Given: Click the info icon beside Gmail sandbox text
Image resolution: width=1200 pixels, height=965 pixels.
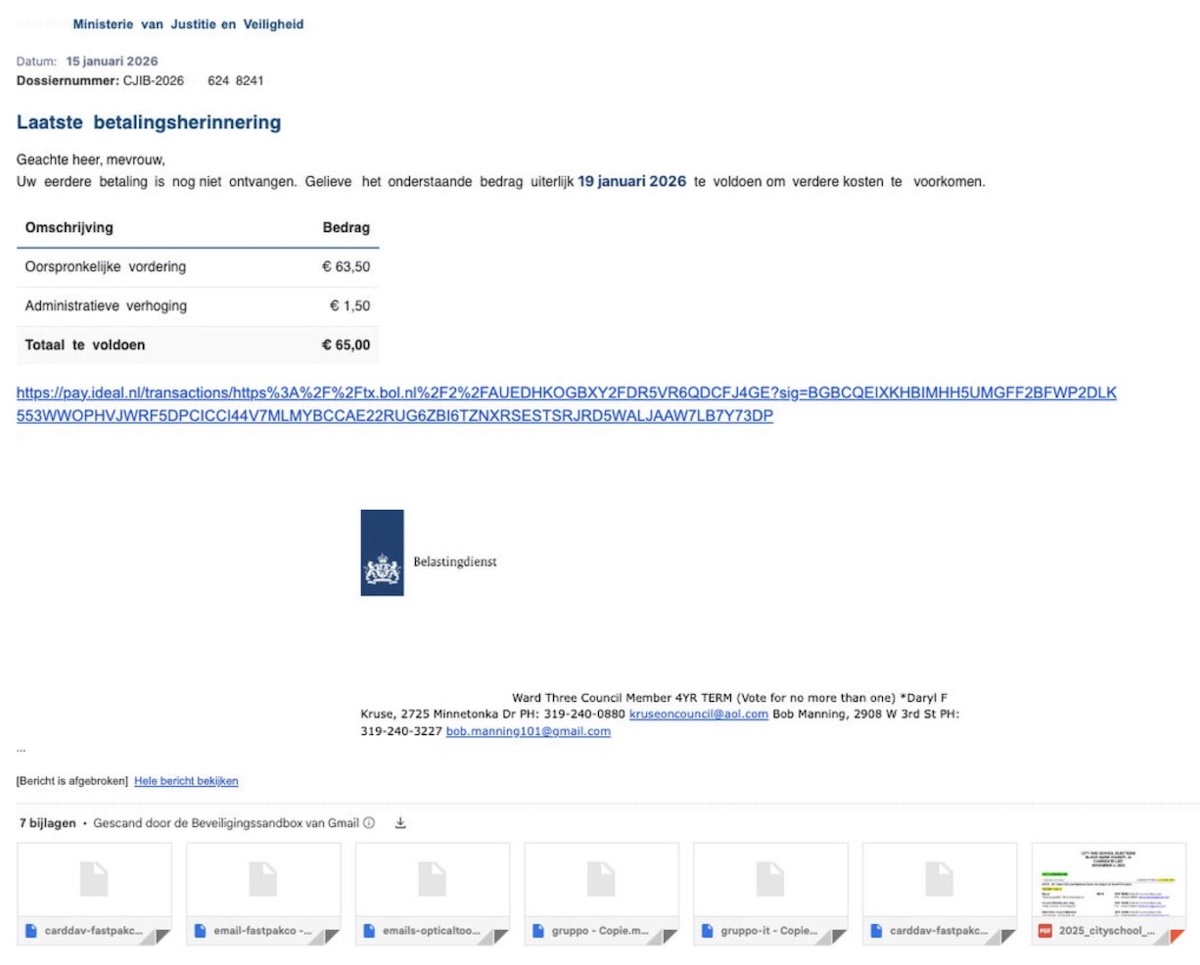Looking at the screenshot, I should [368, 823].
